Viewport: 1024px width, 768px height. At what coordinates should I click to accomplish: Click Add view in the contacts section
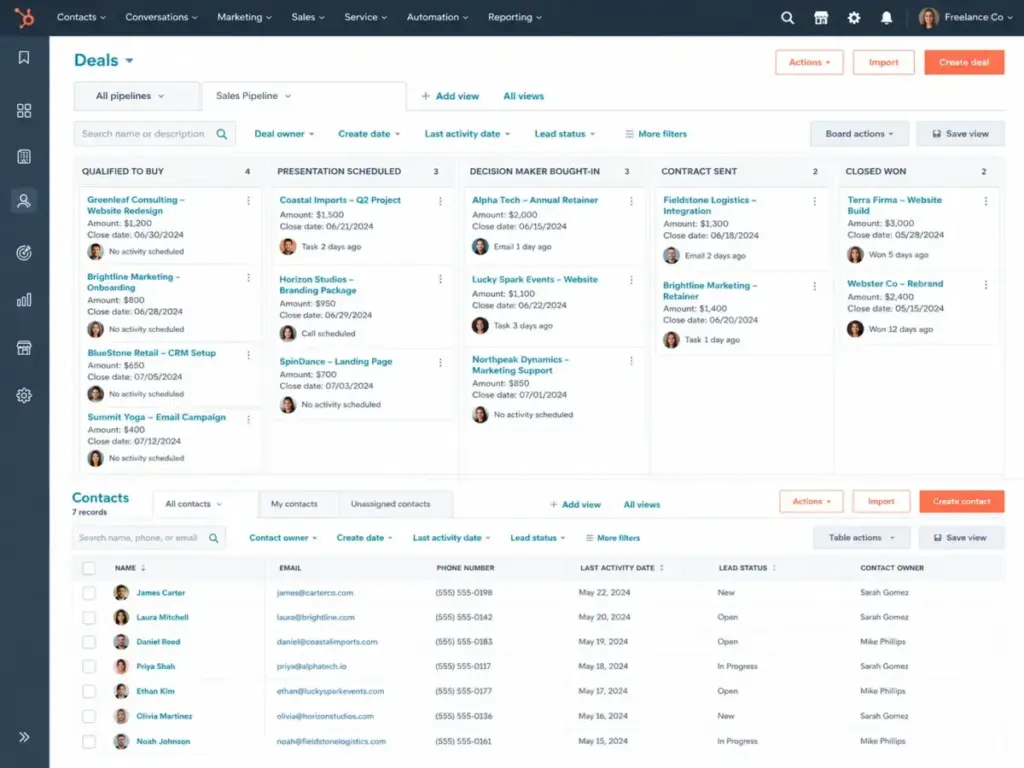coord(575,505)
